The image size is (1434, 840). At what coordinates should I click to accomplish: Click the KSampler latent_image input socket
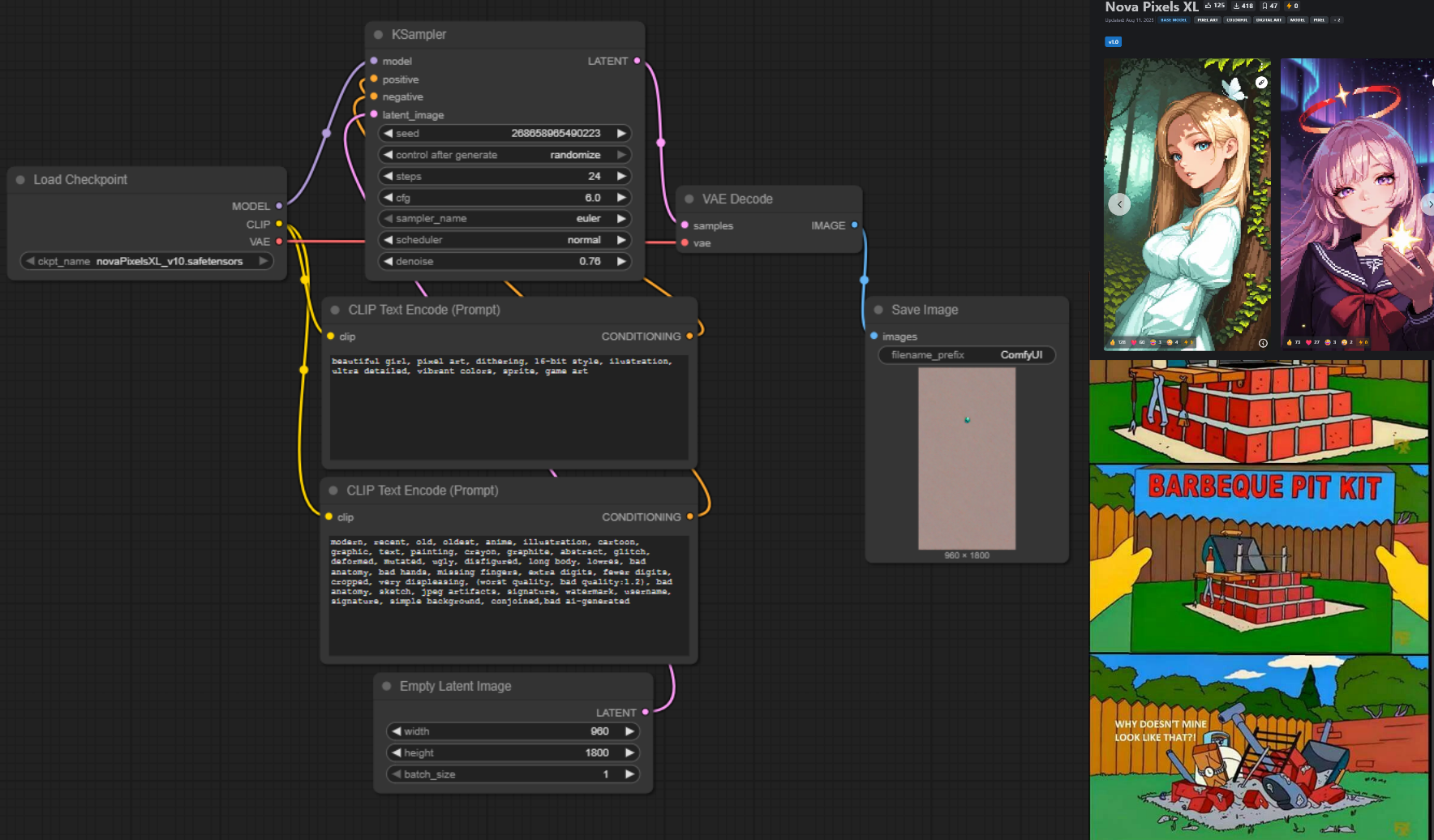pyautogui.click(x=373, y=114)
